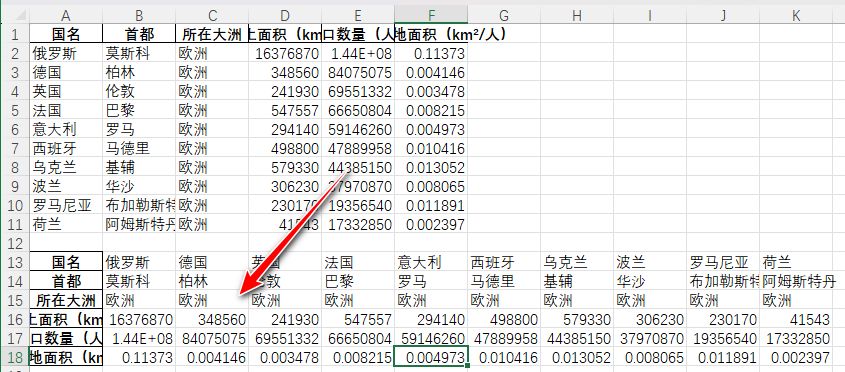Click selected cell F18 showing 0.004973
This screenshot has height=372, width=845.
point(431,357)
